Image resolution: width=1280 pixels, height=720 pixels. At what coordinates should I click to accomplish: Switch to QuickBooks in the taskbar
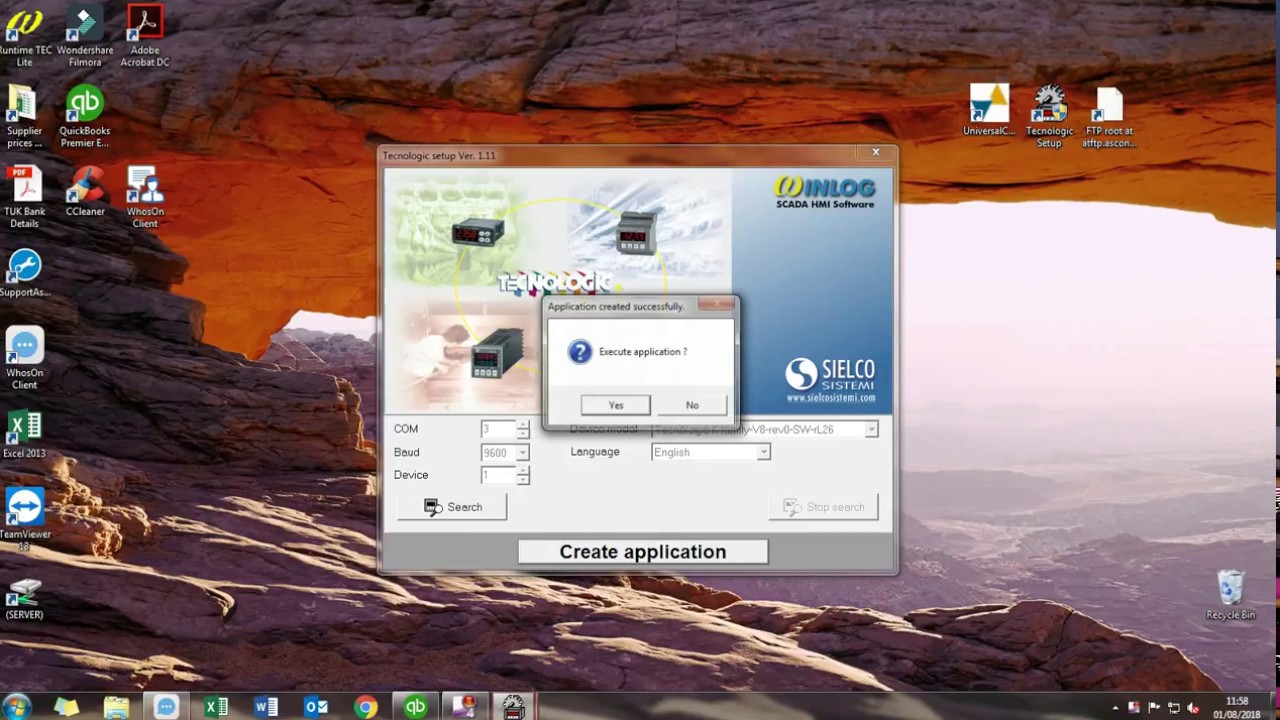(415, 707)
